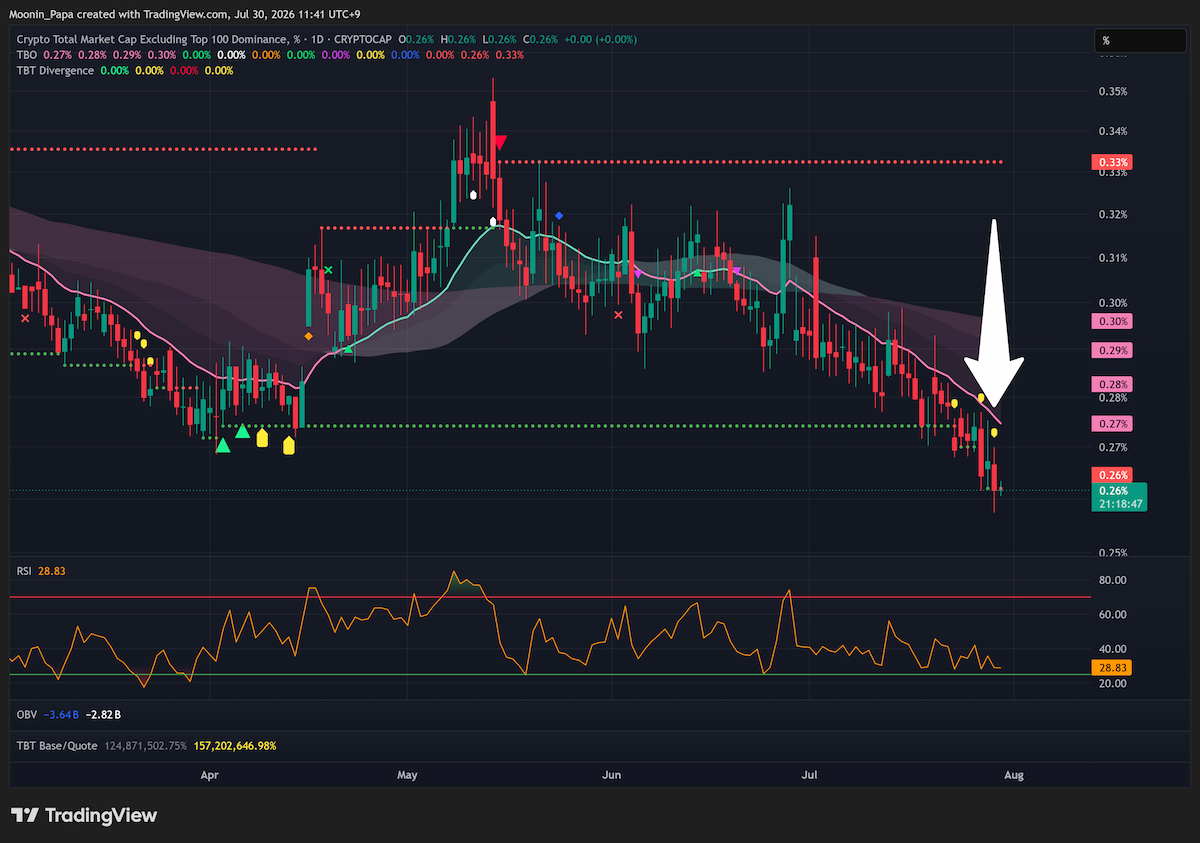Click the 0.30% pink price label
Viewport: 1200px width, 843px height.
tap(1114, 321)
